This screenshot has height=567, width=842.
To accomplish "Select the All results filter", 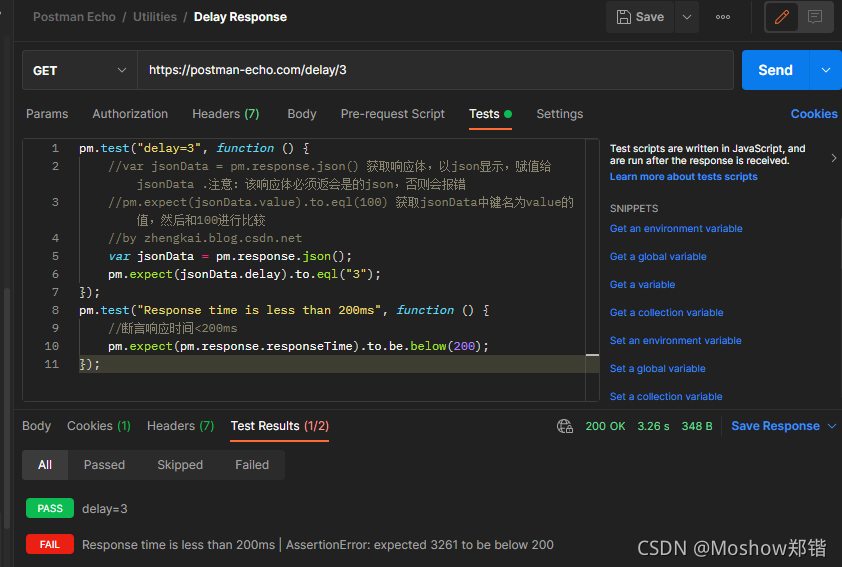I will coord(45,465).
